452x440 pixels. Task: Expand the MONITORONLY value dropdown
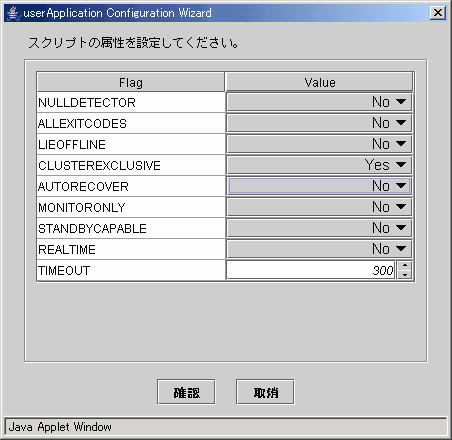[319, 207]
